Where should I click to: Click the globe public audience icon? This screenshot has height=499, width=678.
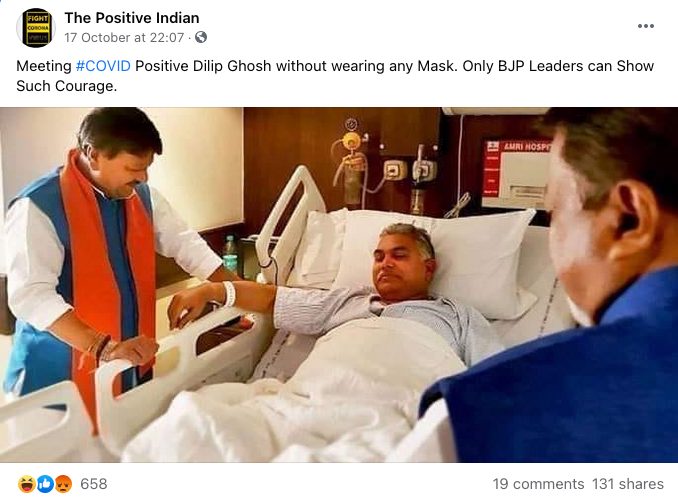(x=201, y=38)
